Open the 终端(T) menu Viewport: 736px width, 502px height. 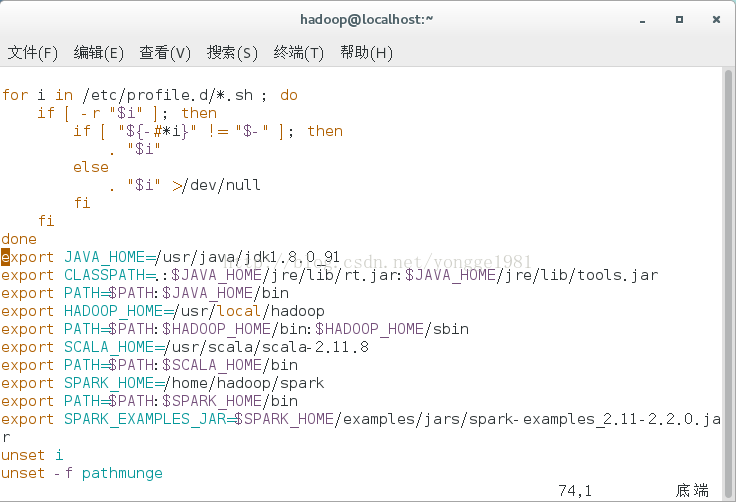pyautogui.click(x=299, y=53)
